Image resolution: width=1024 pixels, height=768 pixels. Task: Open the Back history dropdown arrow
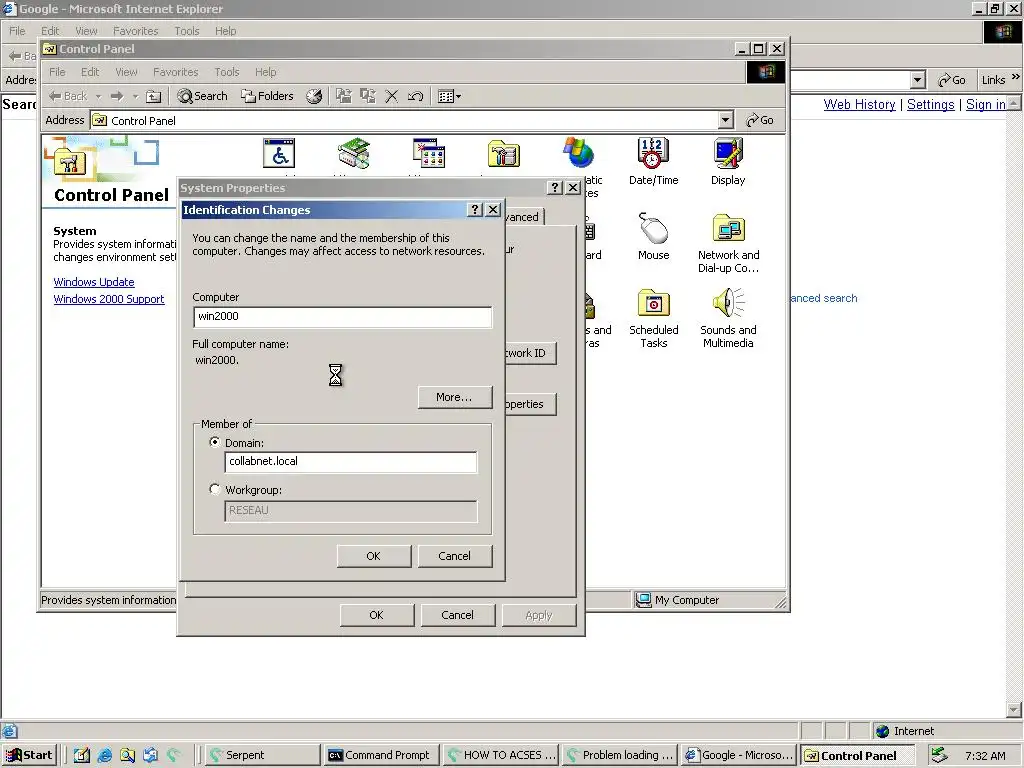pos(98,96)
